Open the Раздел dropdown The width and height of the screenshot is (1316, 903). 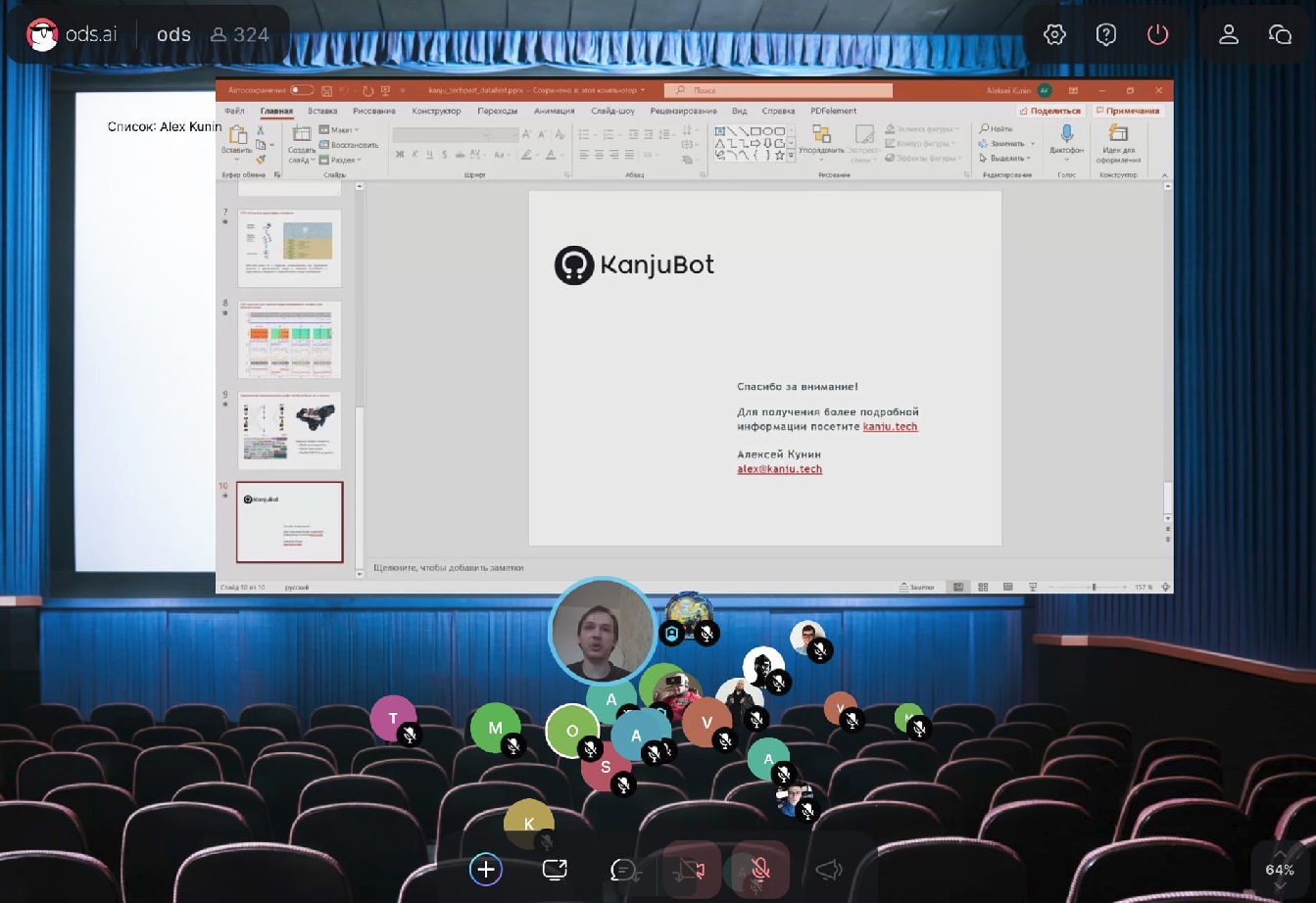pos(341,160)
